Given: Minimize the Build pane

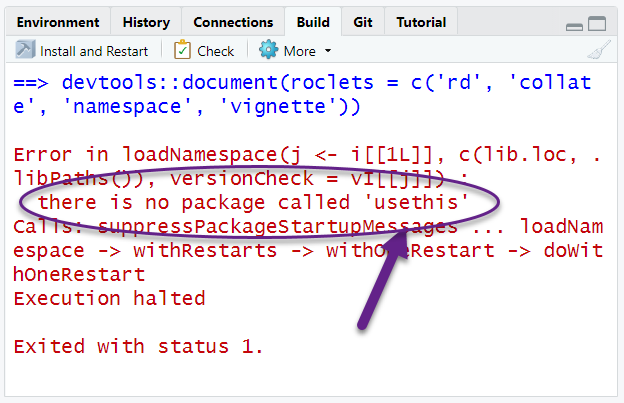Looking at the screenshot, I should [x=574, y=24].
